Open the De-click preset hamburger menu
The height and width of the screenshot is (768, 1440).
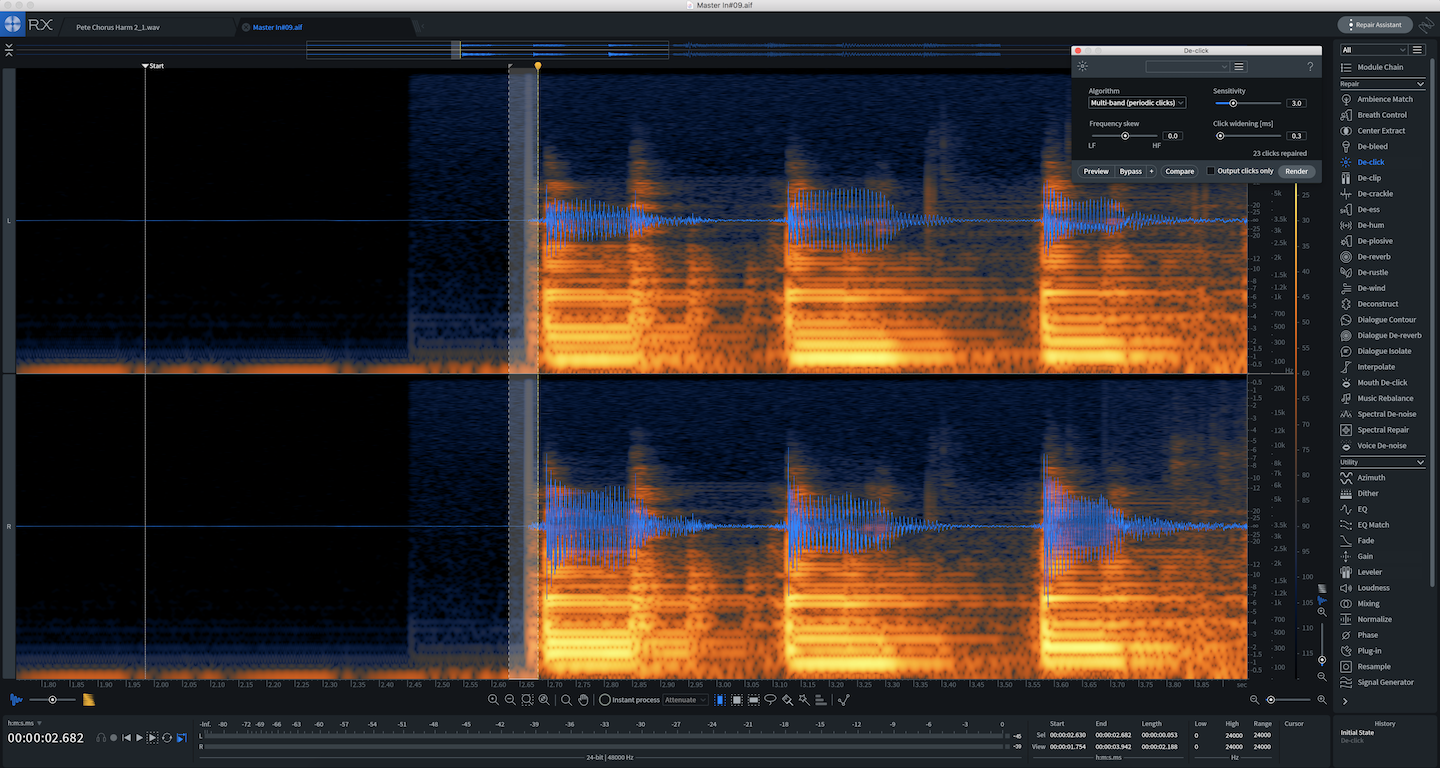(1239, 67)
